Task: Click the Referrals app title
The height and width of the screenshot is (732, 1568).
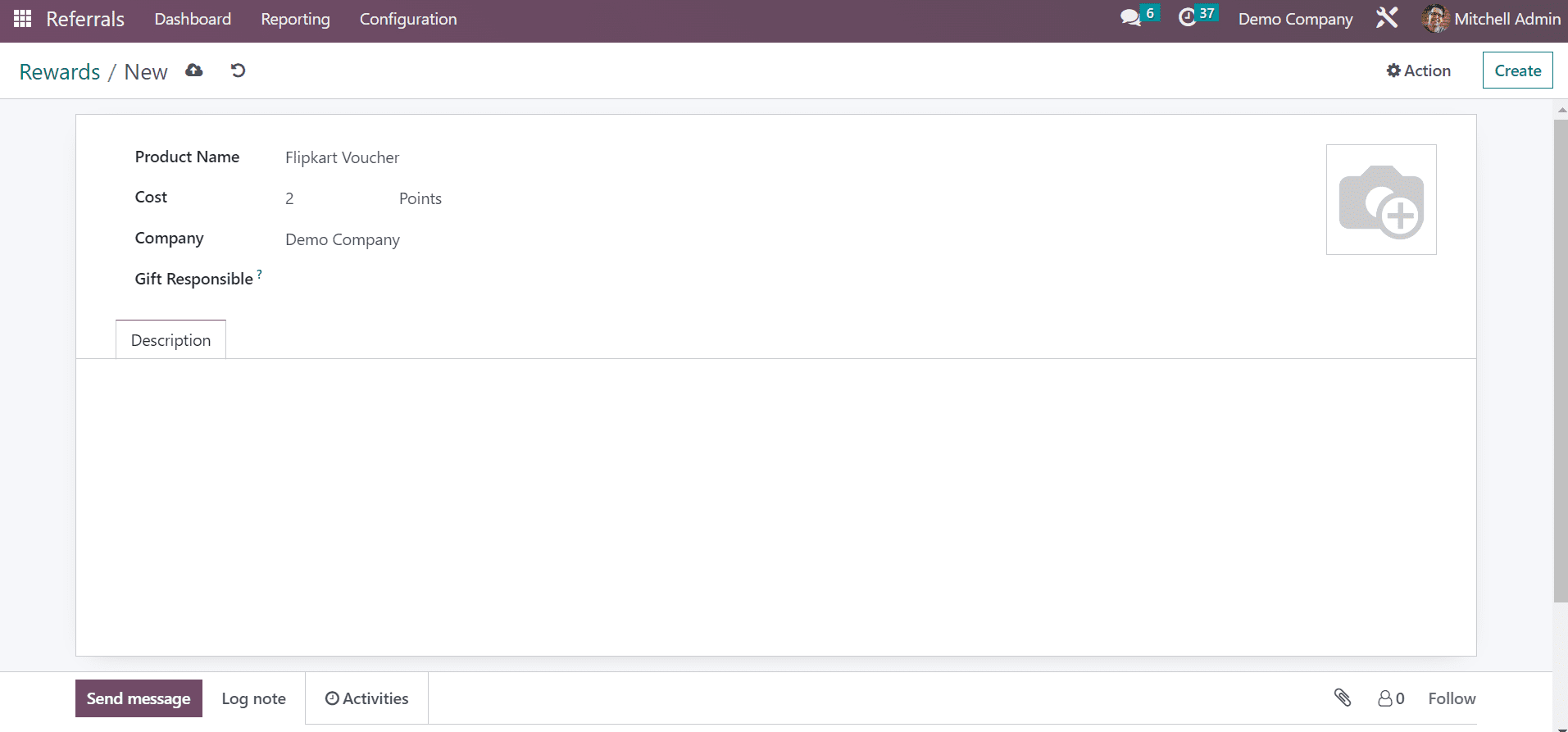Action: tap(85, 19)
